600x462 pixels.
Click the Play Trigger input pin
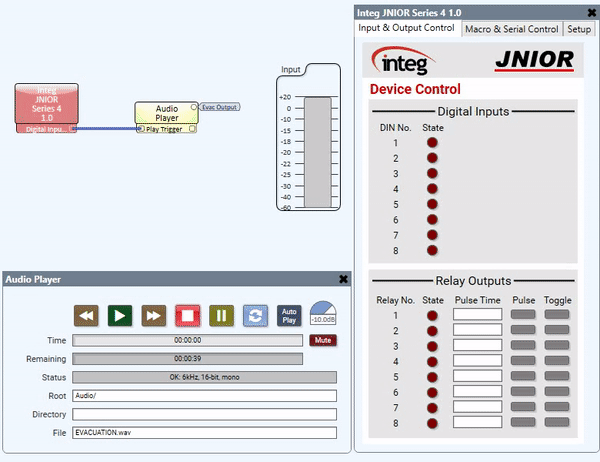coord(141,129)
